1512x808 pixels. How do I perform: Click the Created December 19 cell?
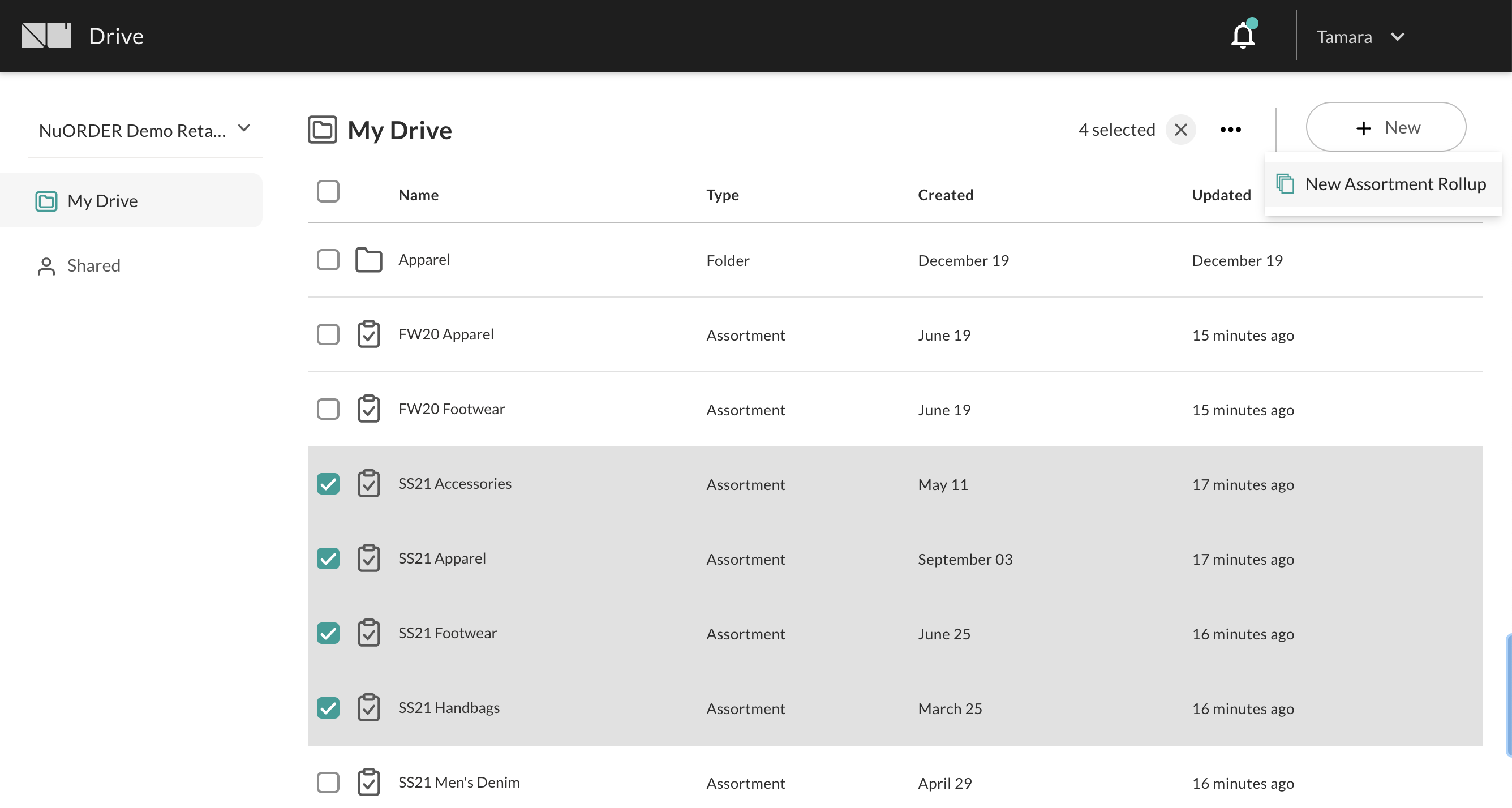(963, 260)
